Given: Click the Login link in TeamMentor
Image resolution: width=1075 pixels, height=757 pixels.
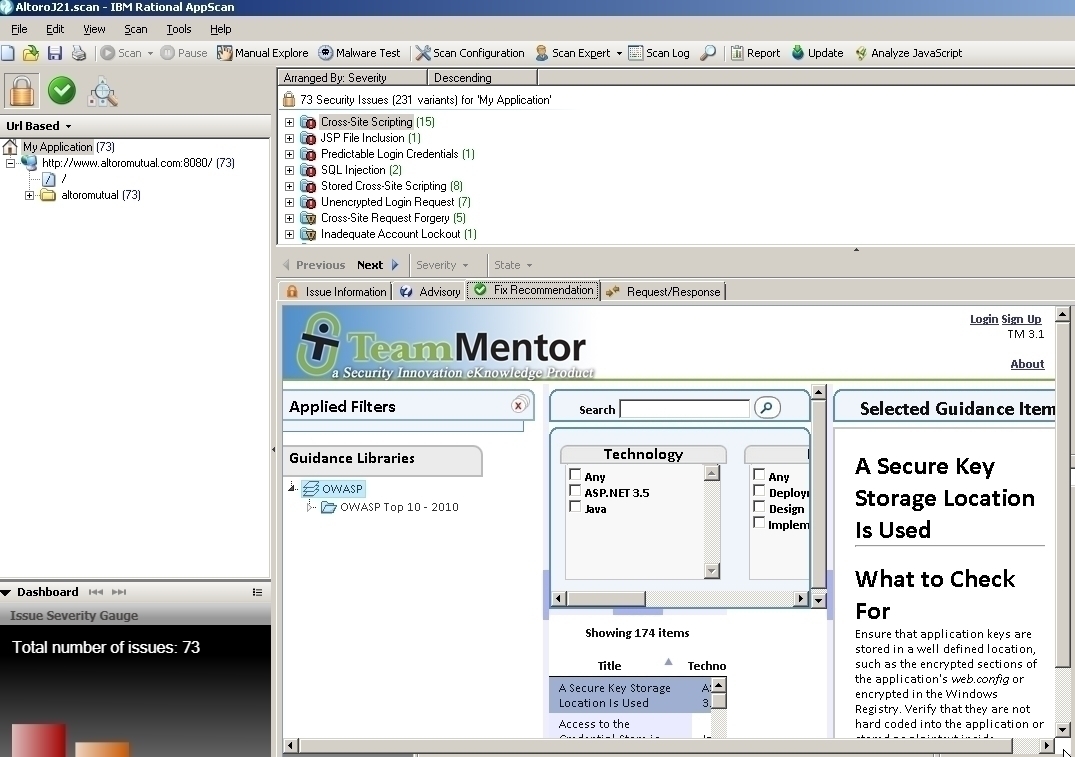Looking at the screenshot, I should tap(983, 319).
